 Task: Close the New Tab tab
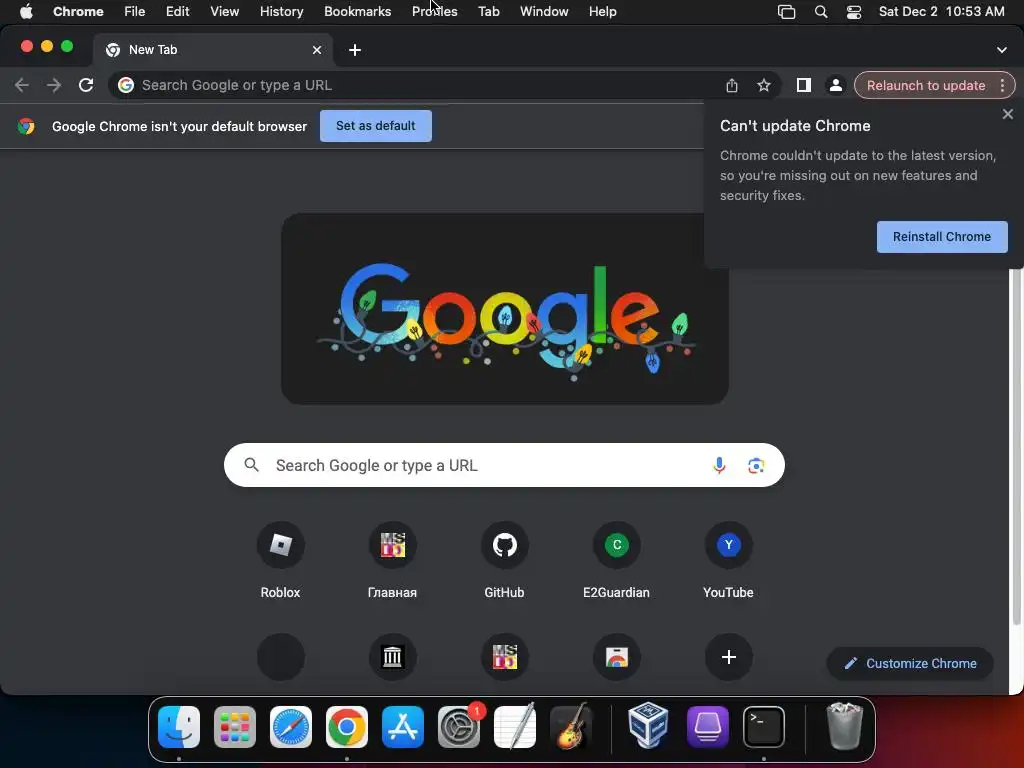tap(317, 50)
